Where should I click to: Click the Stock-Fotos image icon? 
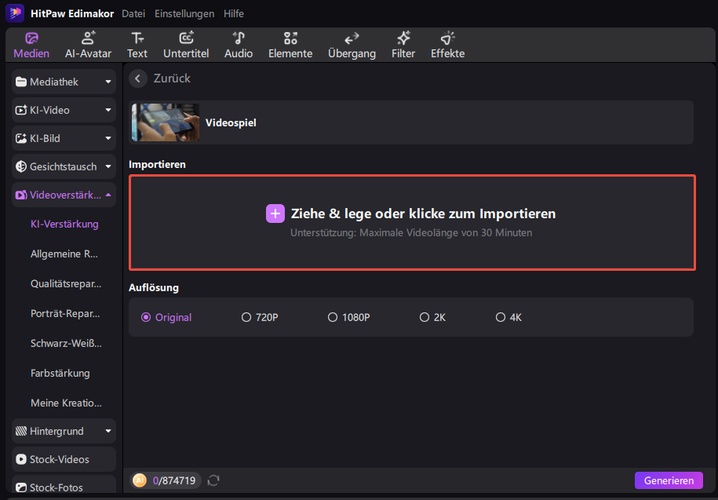[21, 488]
